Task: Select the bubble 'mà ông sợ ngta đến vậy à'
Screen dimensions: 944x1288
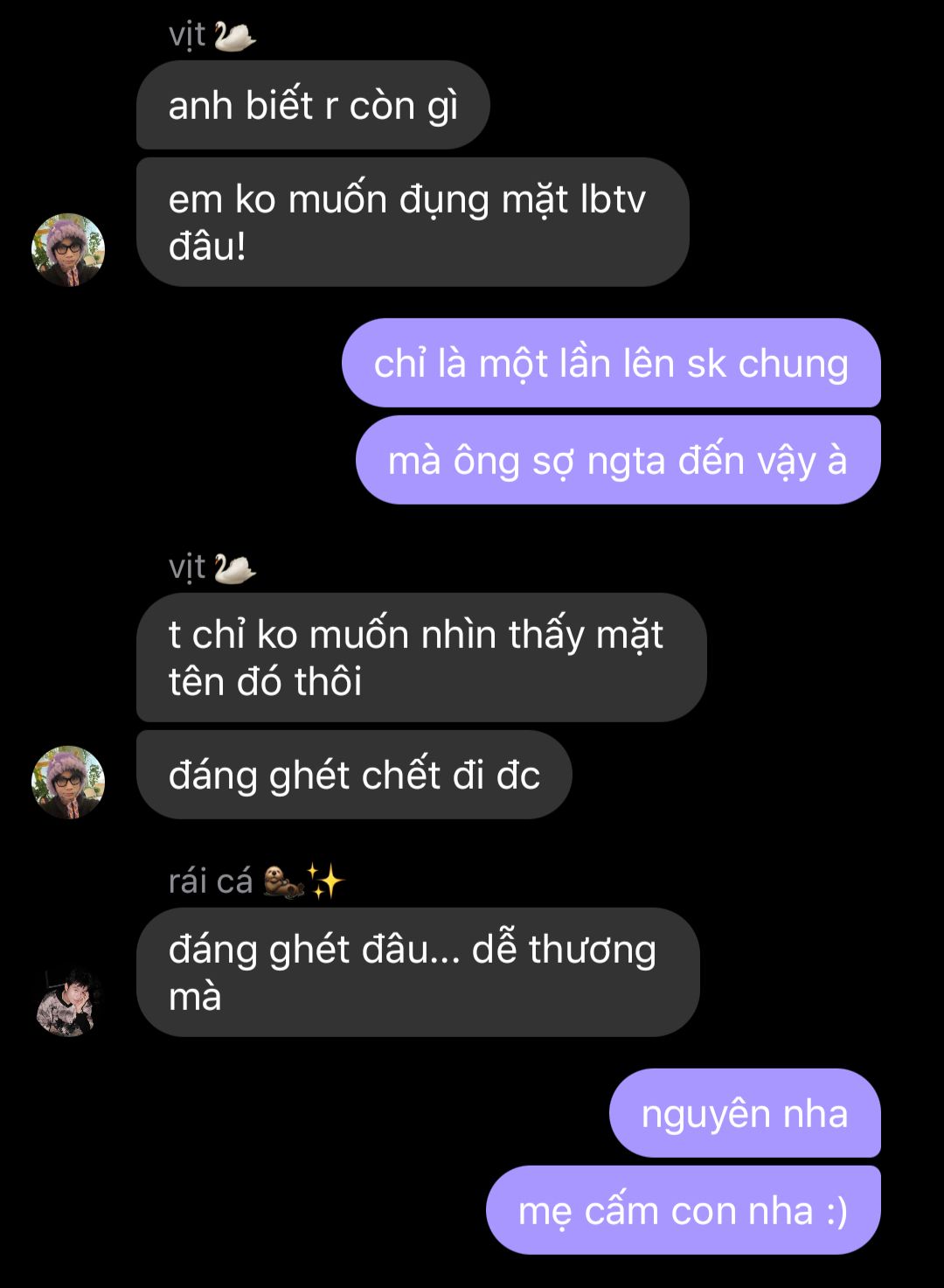Action: [618, 460]
